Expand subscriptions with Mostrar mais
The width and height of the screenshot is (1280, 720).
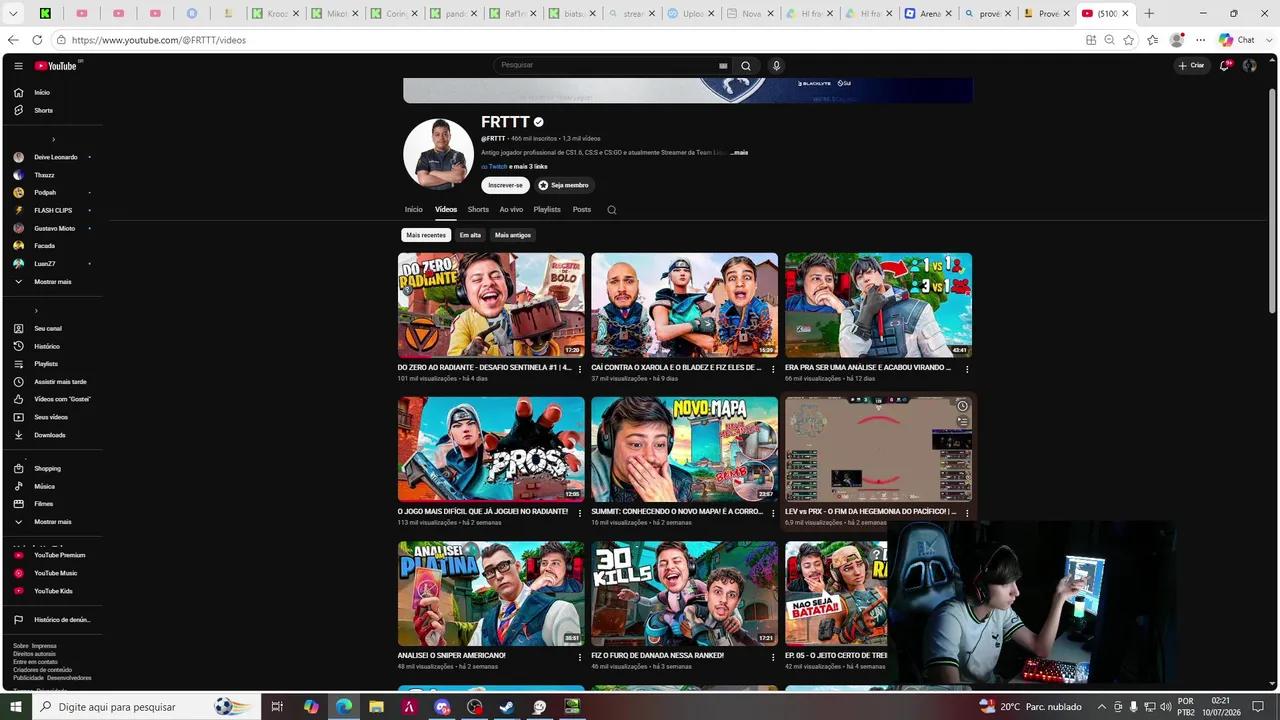tap(52, 282)
